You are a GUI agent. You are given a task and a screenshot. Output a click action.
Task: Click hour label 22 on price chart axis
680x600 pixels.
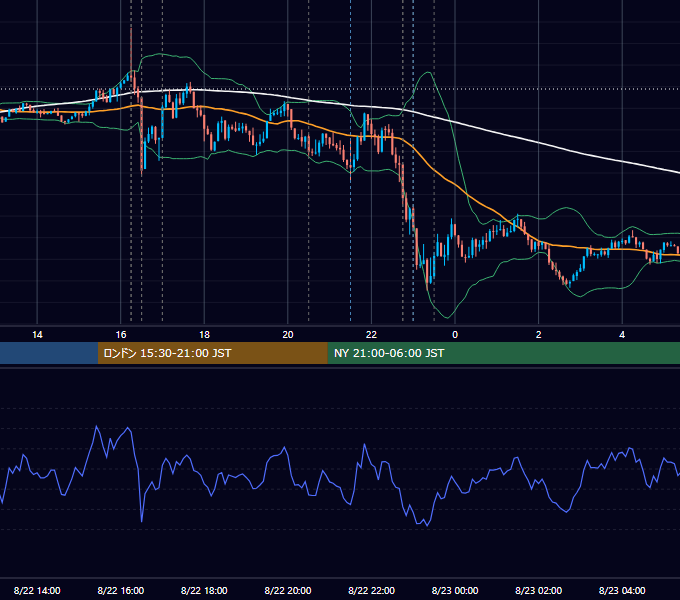[371, 335]
